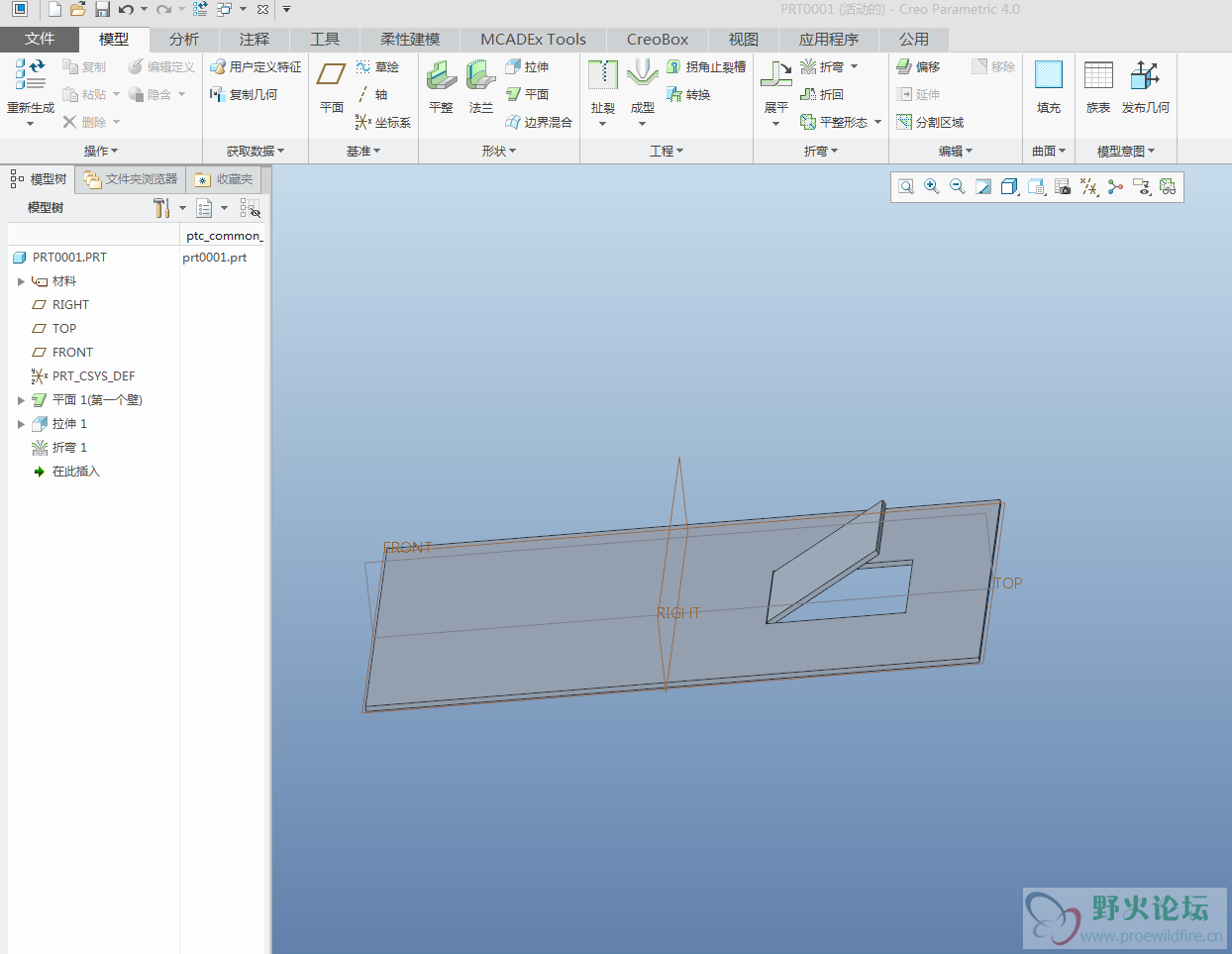Click the zoom in magnifier icon
Screen dimensions: 1232x954
click(x=932, y=186)
